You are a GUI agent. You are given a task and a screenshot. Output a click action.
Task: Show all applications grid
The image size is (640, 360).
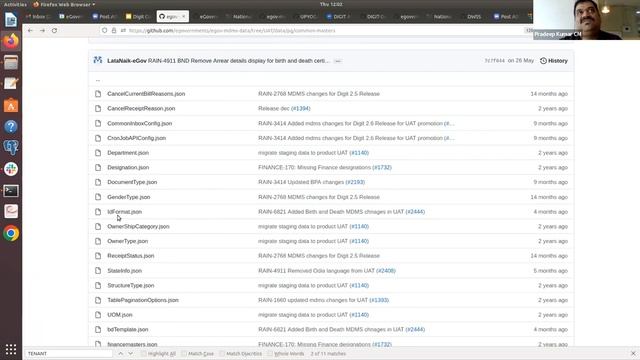11,349
